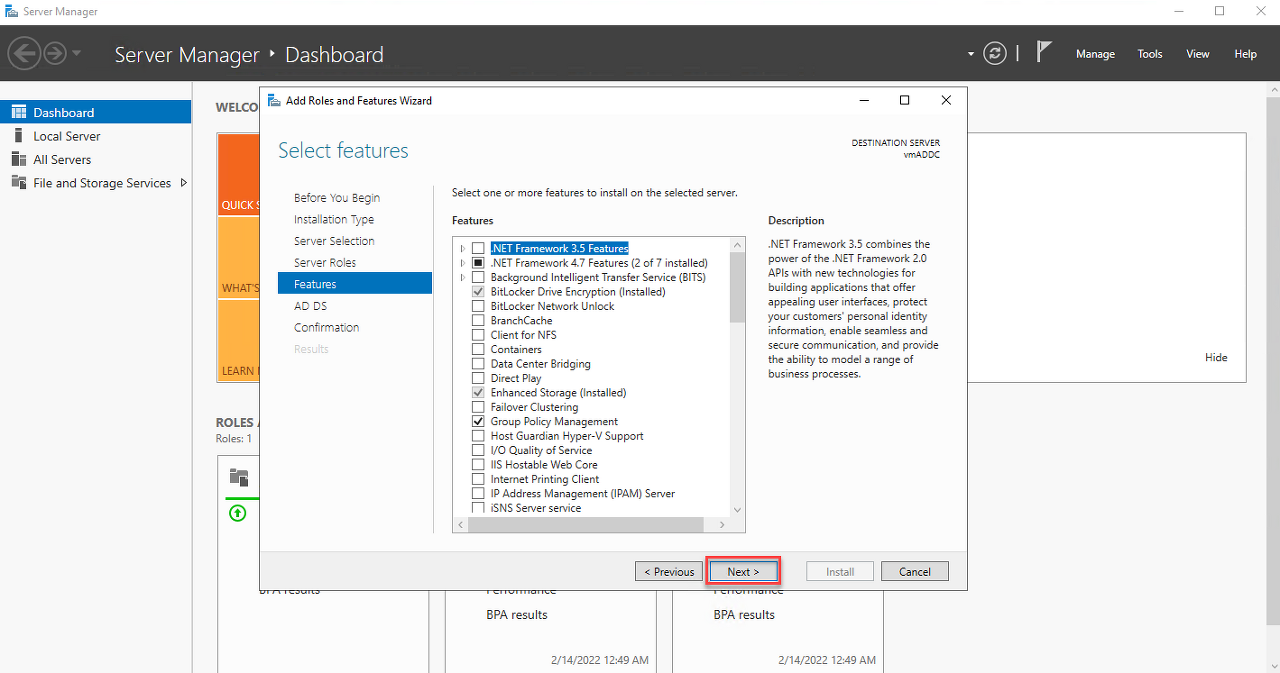Viewport: 1280px width, 673px height.
Task: Click the Local Server icon in sidebar
Action: point(18,135)
